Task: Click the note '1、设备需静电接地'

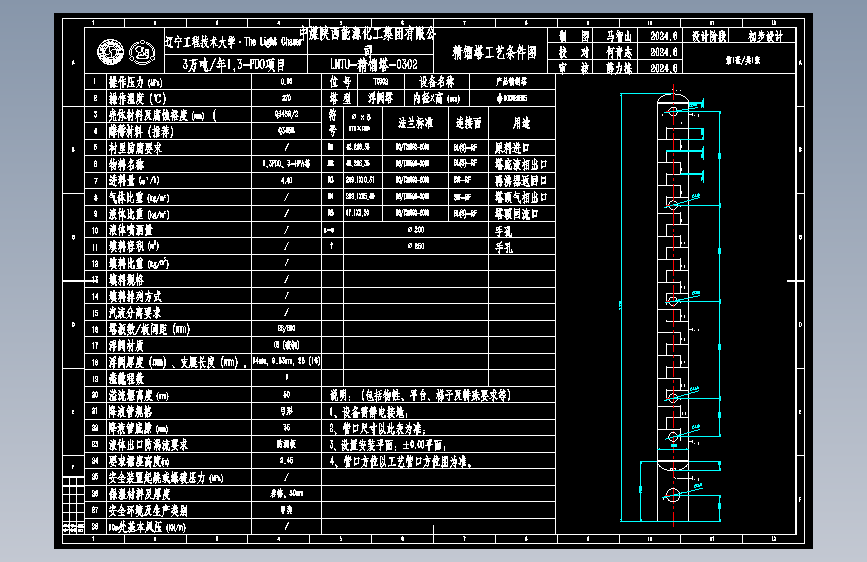Action: 369,412
